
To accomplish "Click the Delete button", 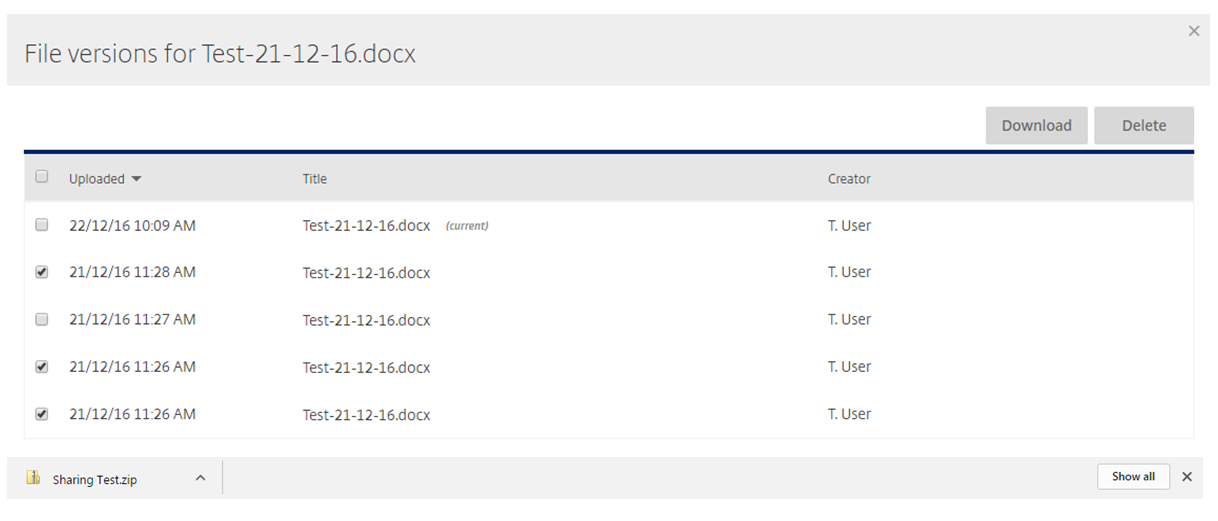I will coord(1143,125).
